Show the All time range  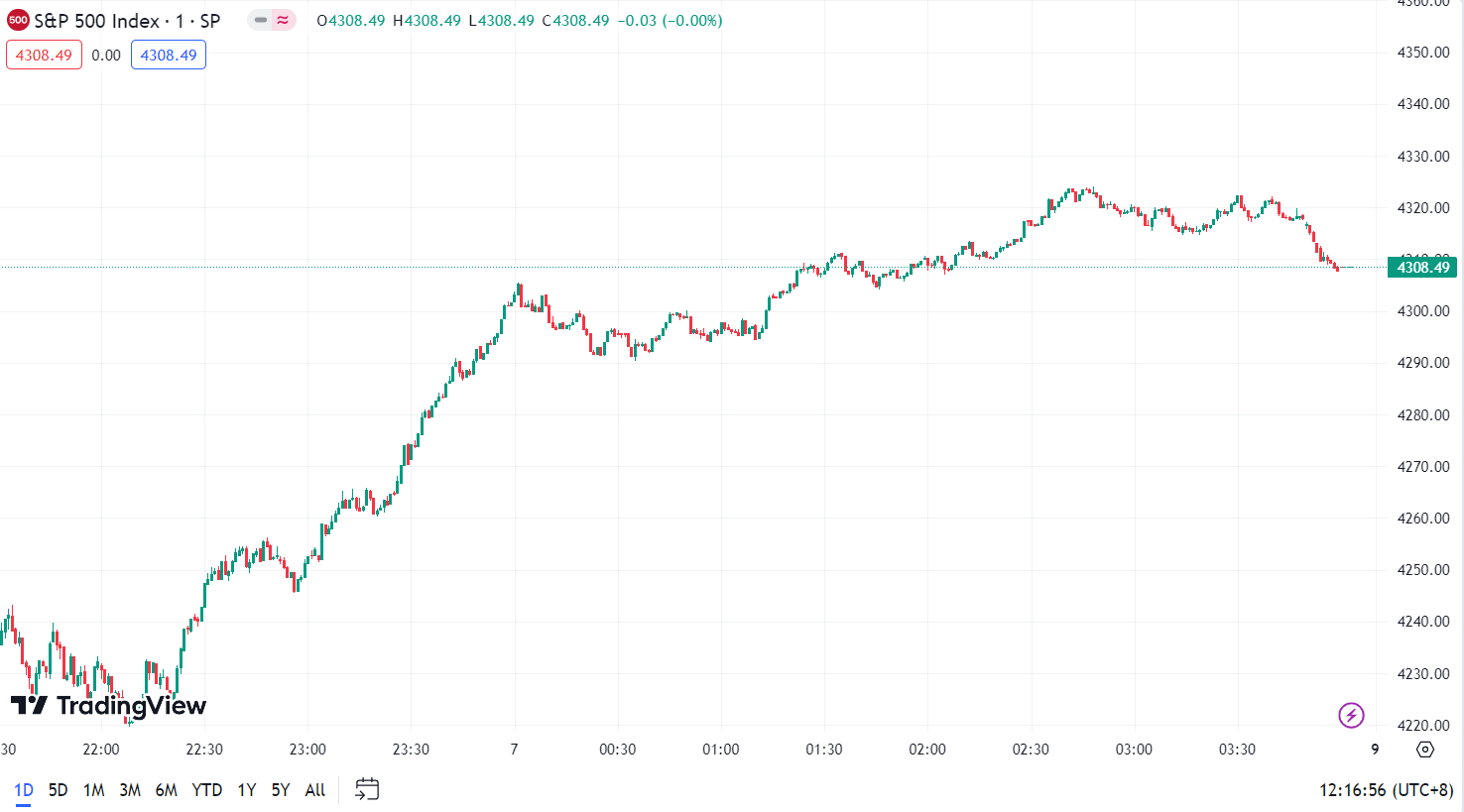[x=315, y=790]
